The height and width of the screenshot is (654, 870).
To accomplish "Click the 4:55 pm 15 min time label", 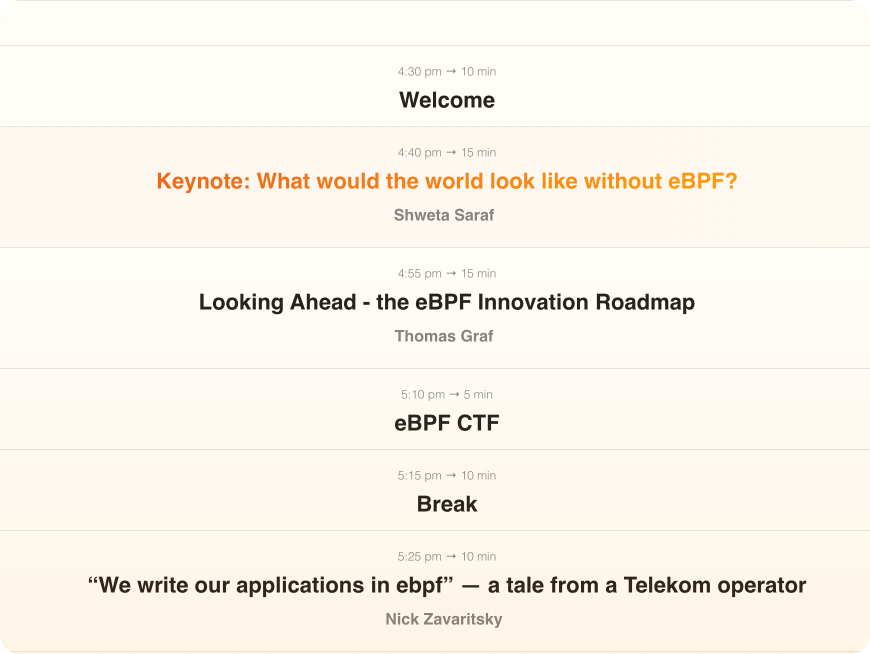I will click(447, 273).
